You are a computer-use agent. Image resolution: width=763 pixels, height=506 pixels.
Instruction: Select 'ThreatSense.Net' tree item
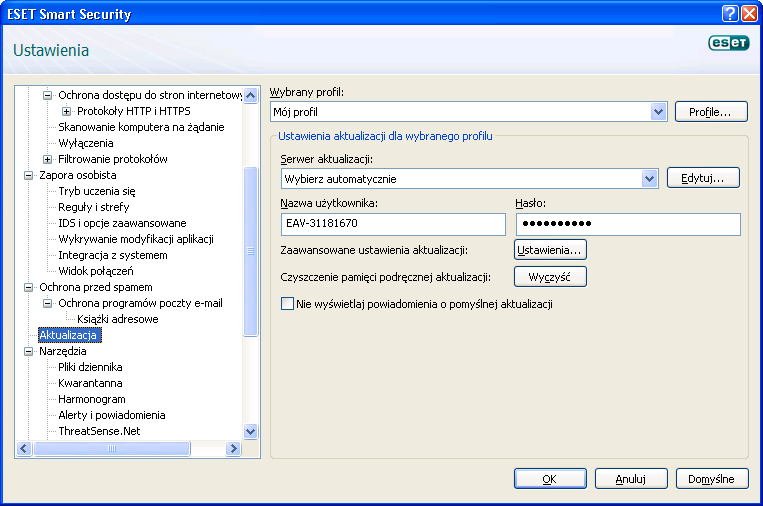(x=99, y=431)
